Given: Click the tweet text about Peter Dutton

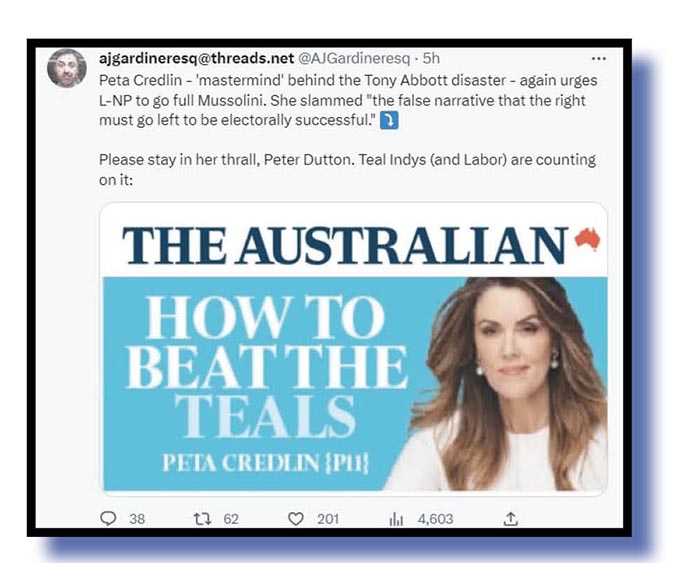Looking at the screenshot, I should [x=347, y=170].
